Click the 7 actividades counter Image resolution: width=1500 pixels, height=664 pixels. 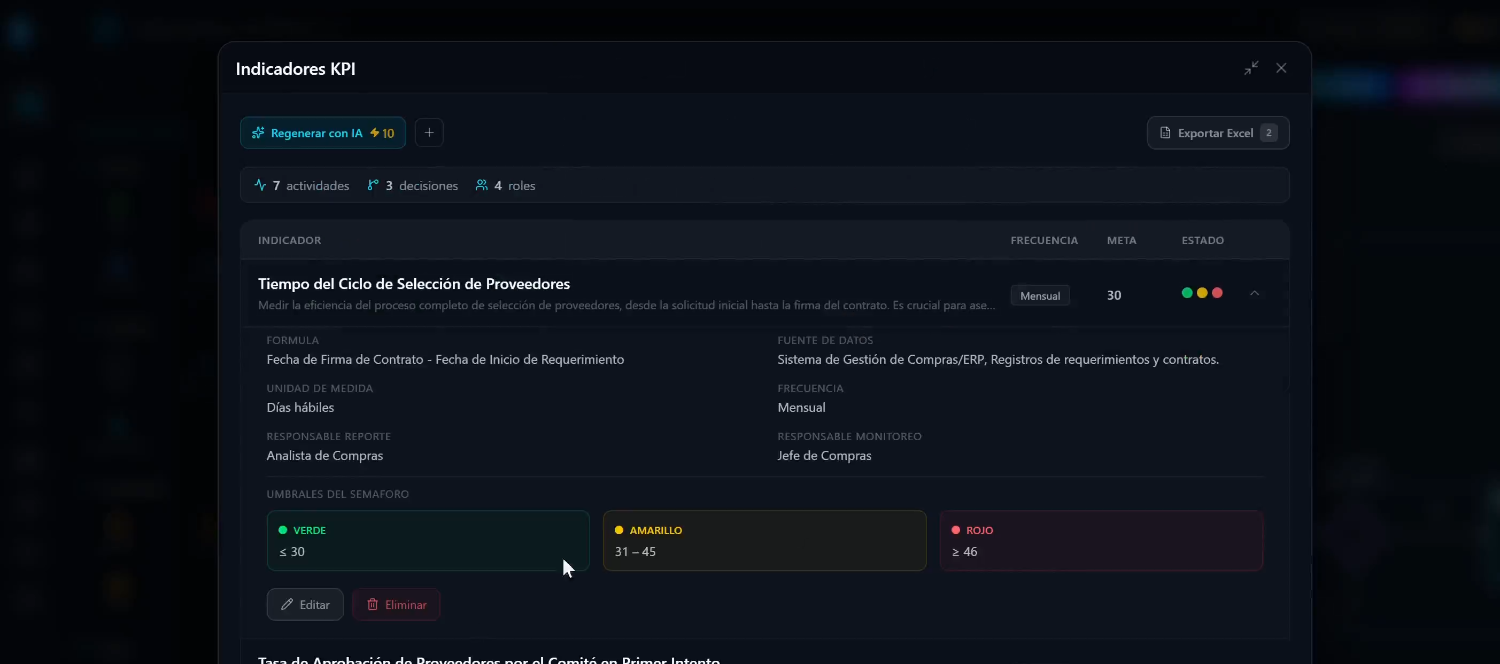pyautogui.click(x=302, y=185)
